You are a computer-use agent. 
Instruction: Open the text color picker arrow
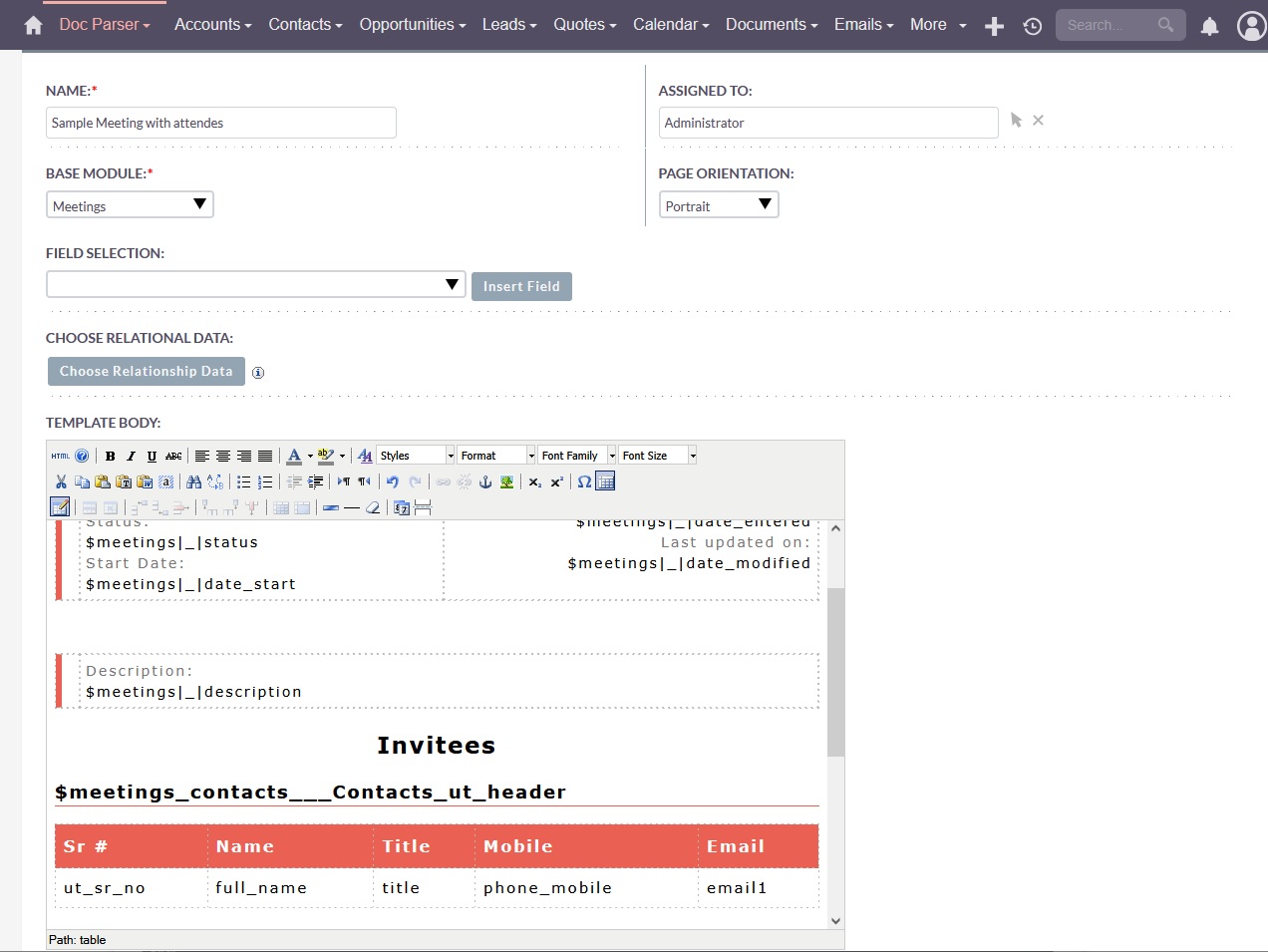[310, 456]
